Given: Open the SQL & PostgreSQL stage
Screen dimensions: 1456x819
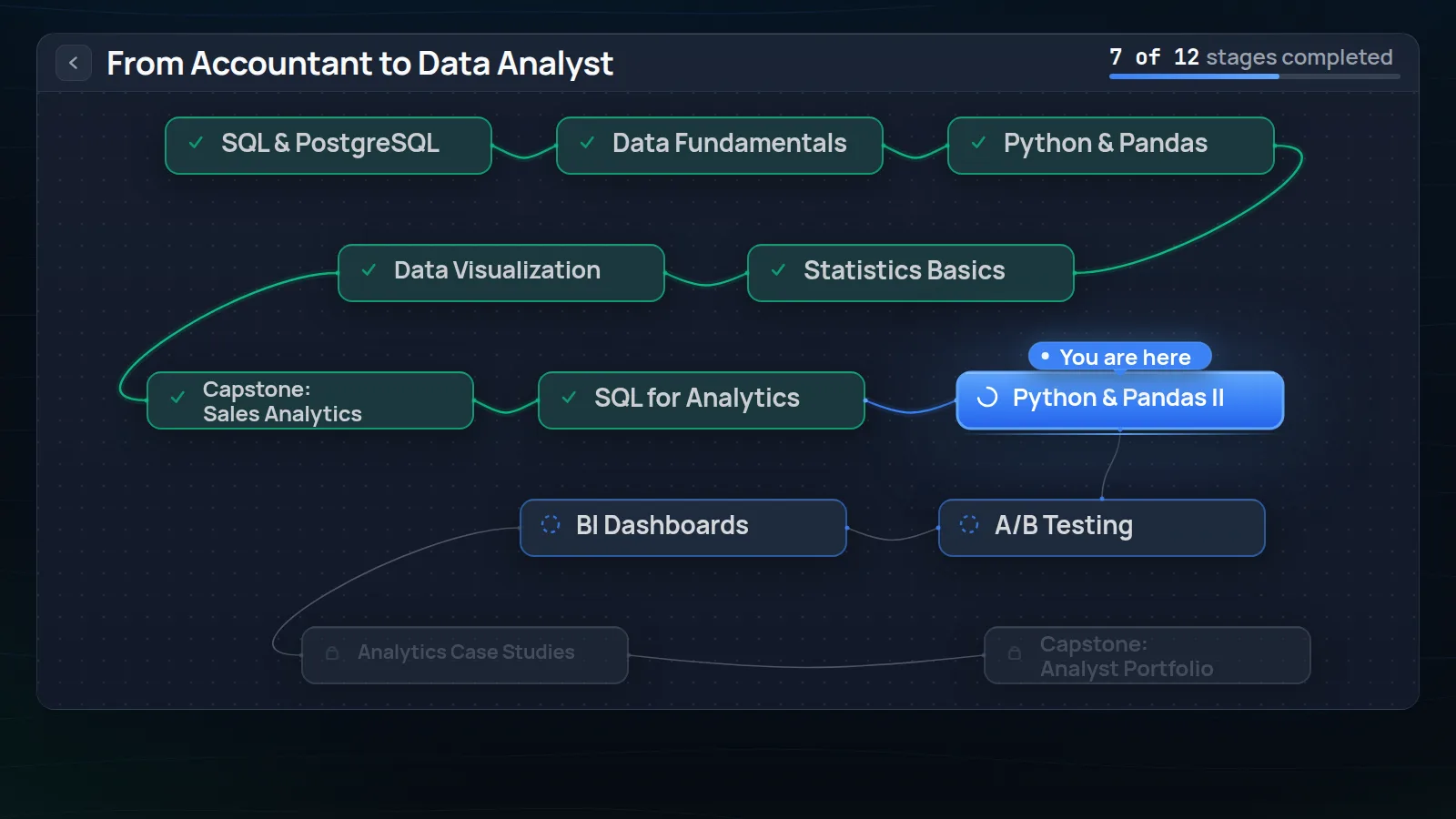Looking at the screenshot, I should (x=329, y=146).
